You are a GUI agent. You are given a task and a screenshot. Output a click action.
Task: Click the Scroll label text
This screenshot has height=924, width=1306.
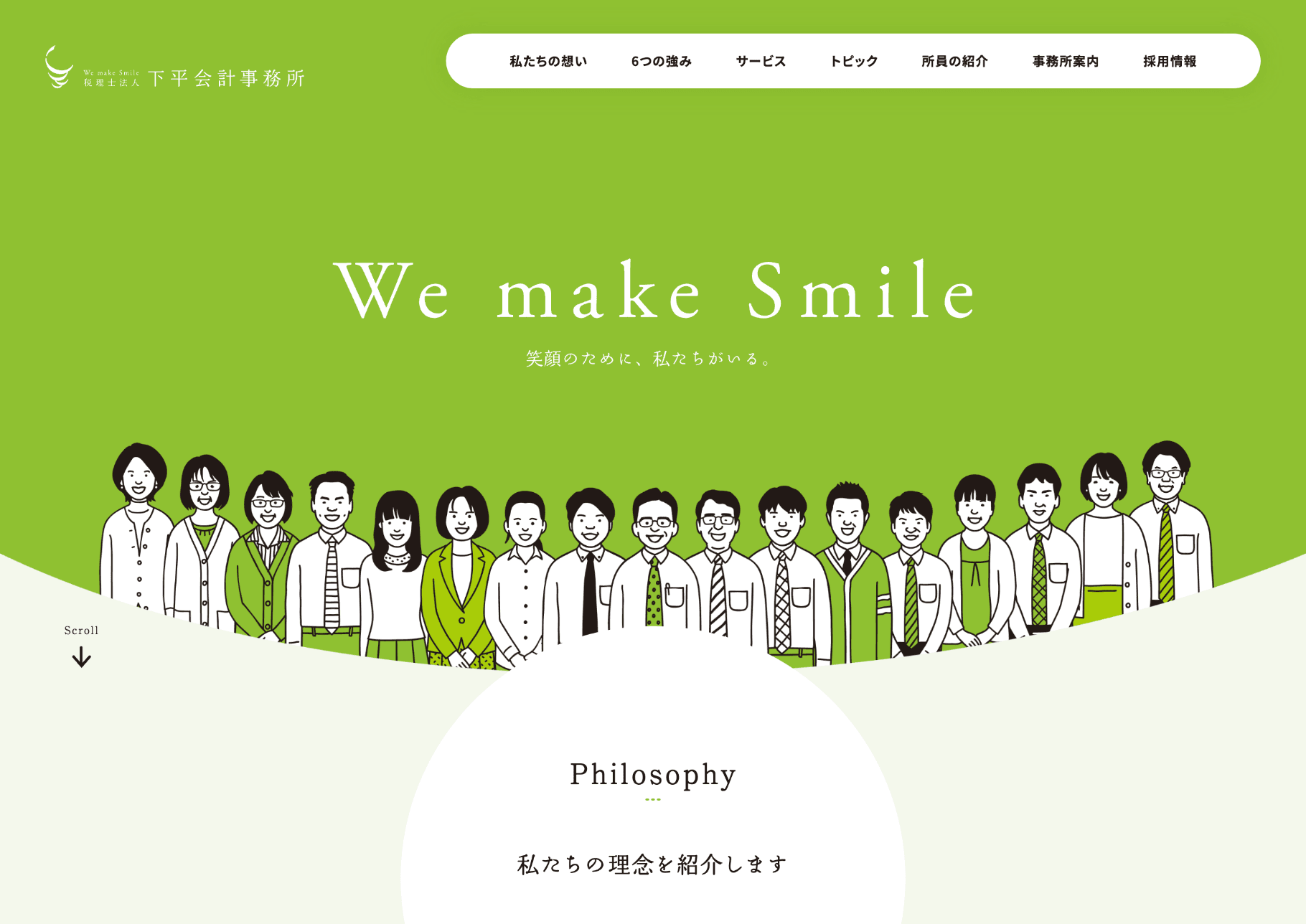tap(81, 631)
